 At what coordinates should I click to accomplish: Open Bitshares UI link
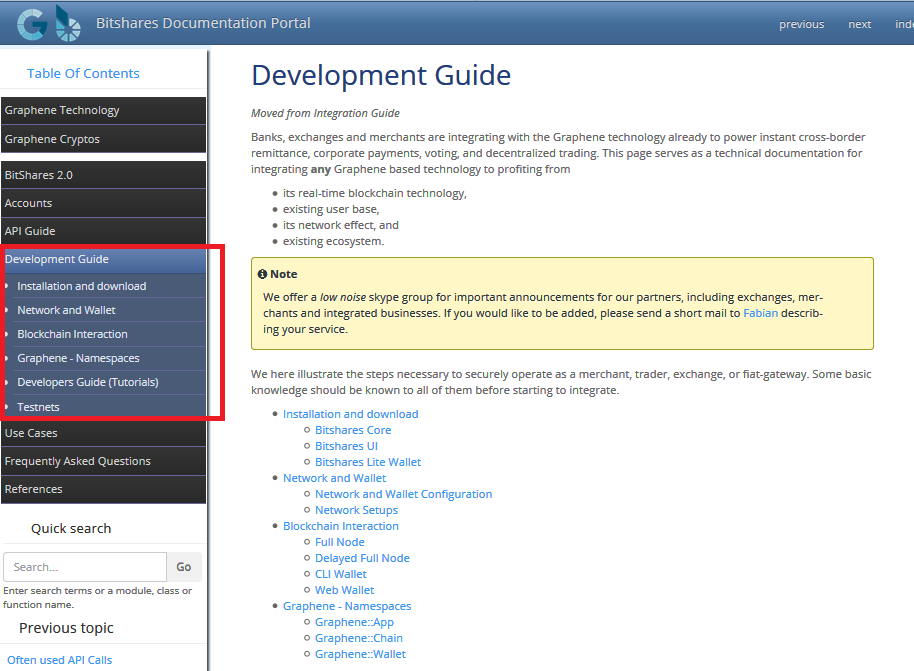(346, 446)
